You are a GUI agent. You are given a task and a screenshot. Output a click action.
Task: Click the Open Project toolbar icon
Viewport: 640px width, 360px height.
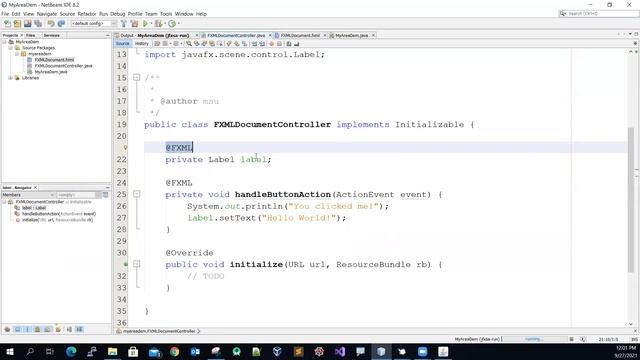(x=28, y=24)
